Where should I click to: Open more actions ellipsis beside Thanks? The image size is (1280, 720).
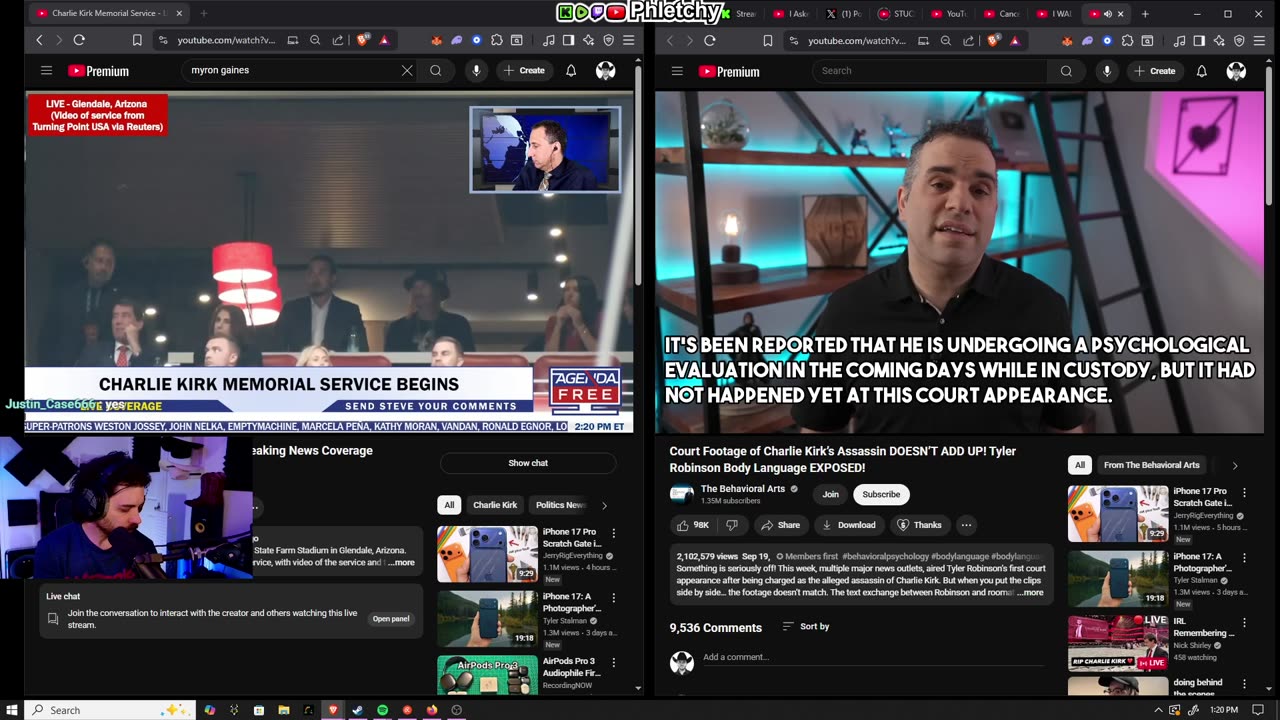(x=966, y=525)
